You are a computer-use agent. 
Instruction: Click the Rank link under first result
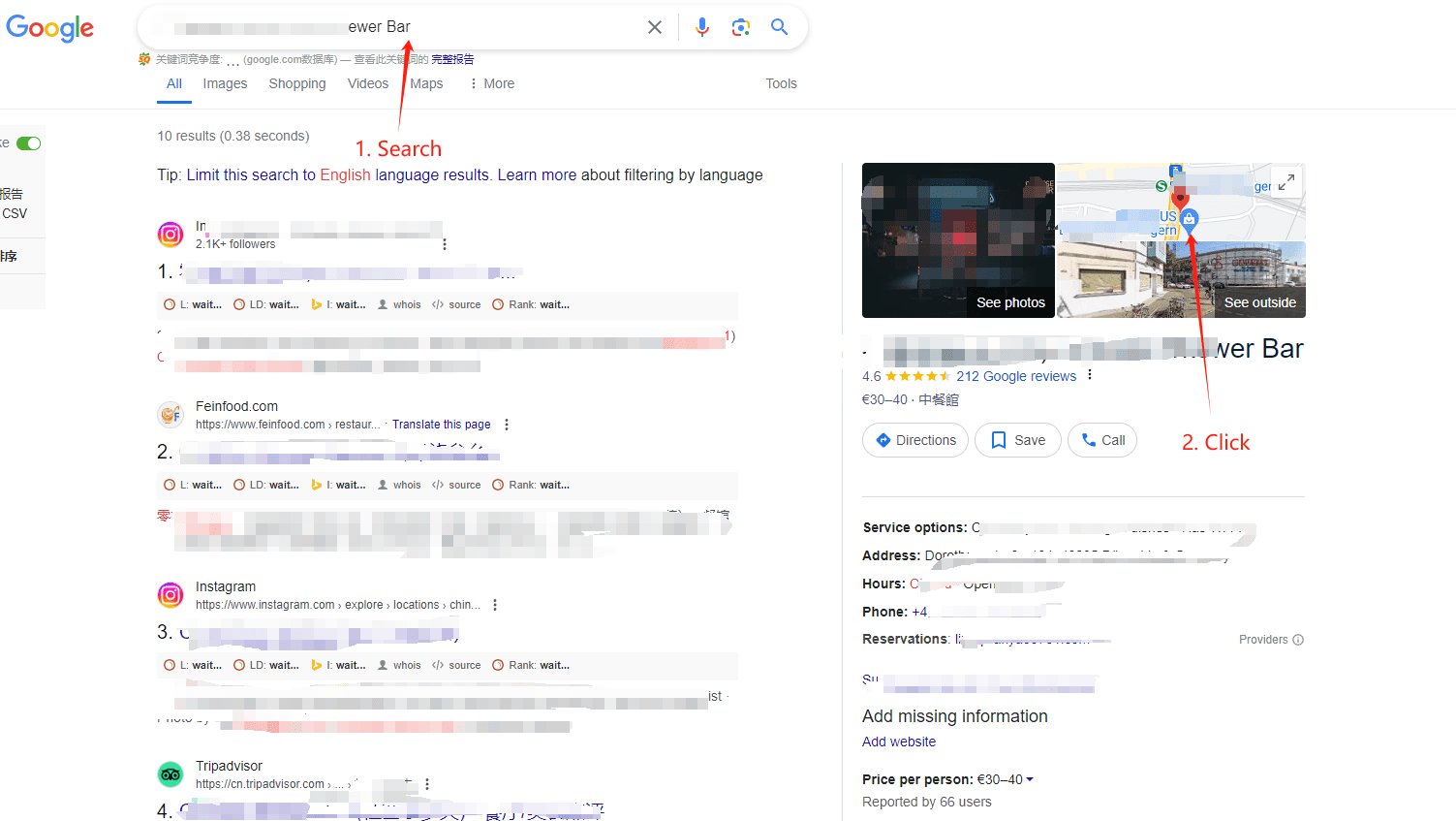[531, 304]
